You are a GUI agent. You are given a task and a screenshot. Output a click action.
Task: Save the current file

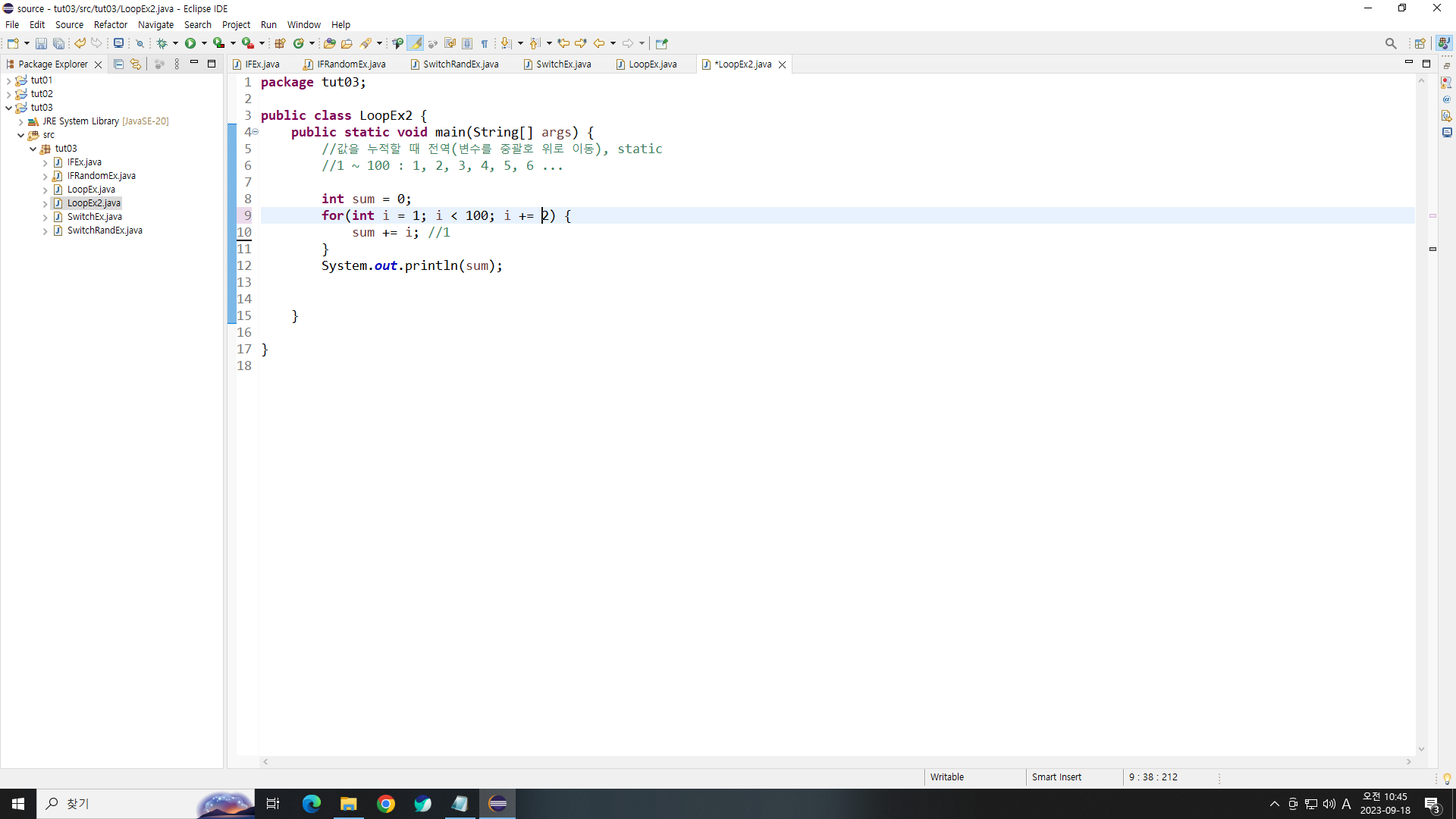click(41, 43)
